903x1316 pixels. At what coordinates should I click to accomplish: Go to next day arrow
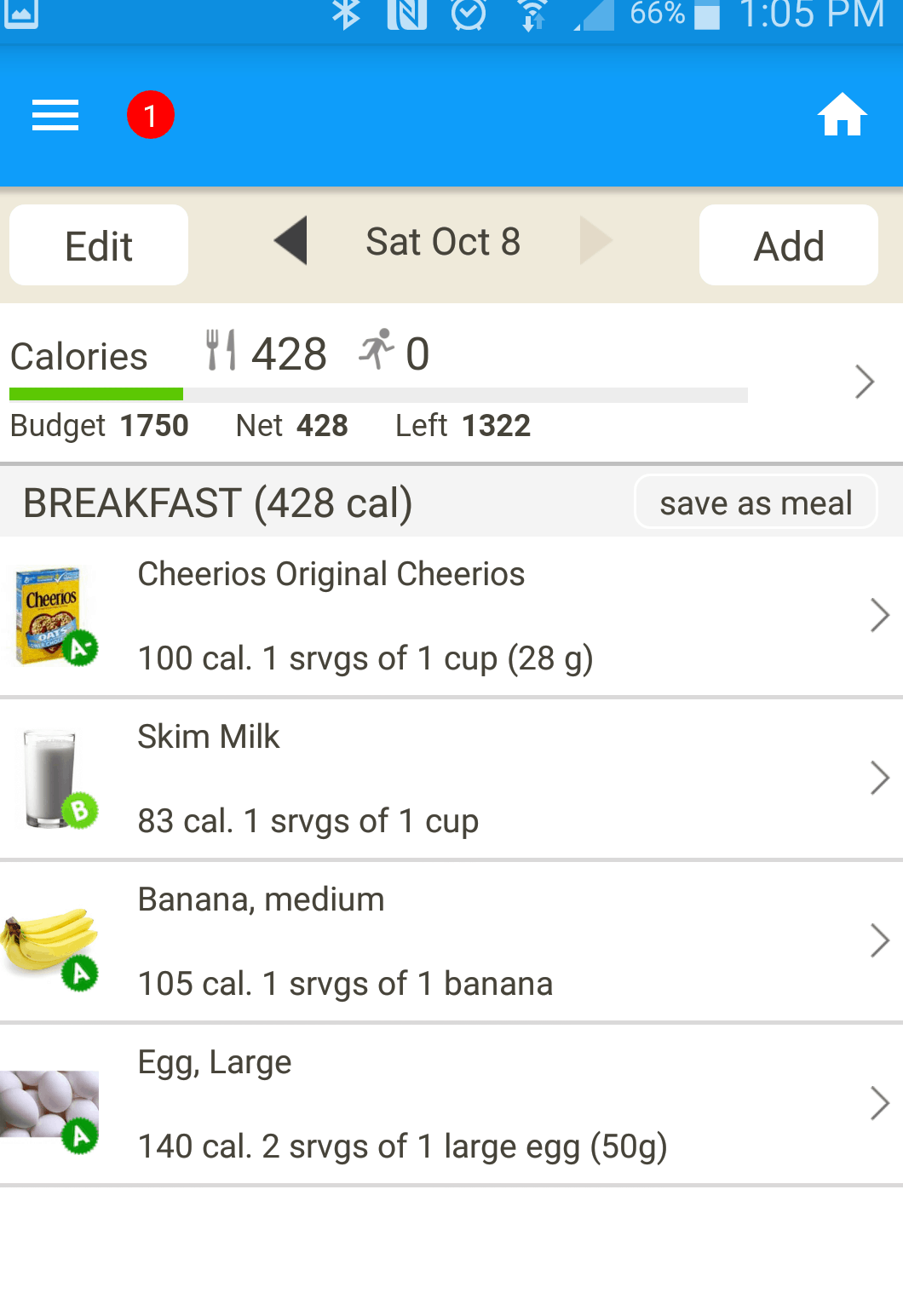point(596,241)
